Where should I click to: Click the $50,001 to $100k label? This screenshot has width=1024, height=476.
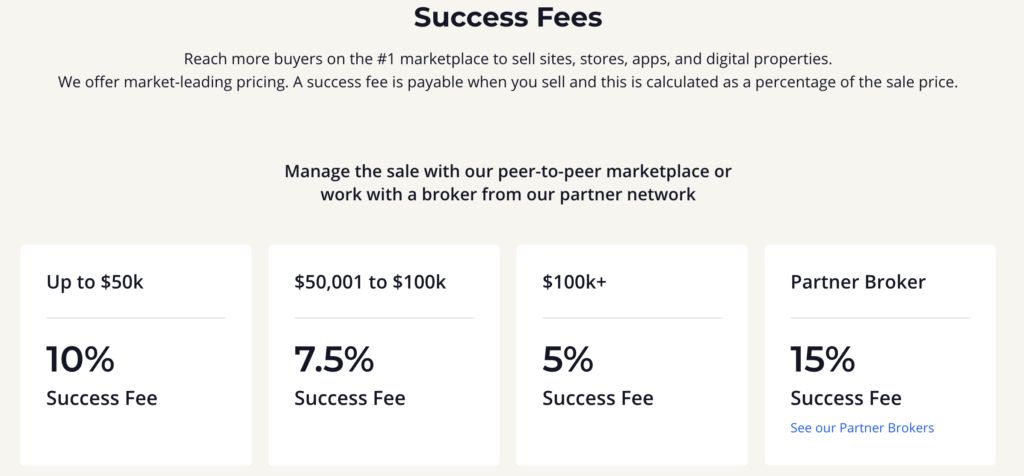point(370,283)
